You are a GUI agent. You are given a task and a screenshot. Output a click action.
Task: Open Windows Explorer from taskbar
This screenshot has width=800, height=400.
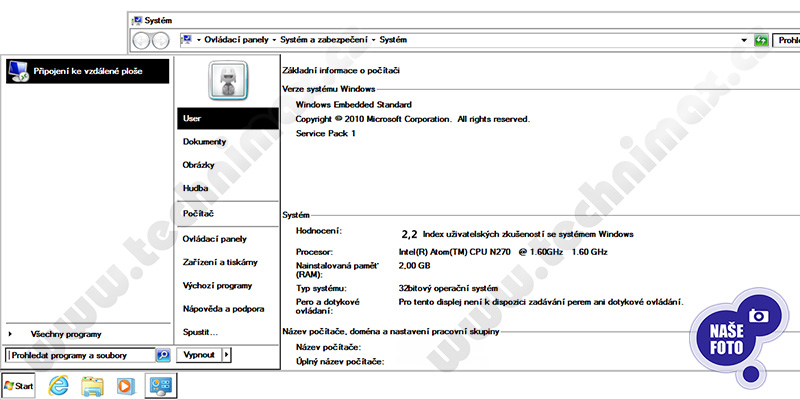tap(92, 386)
